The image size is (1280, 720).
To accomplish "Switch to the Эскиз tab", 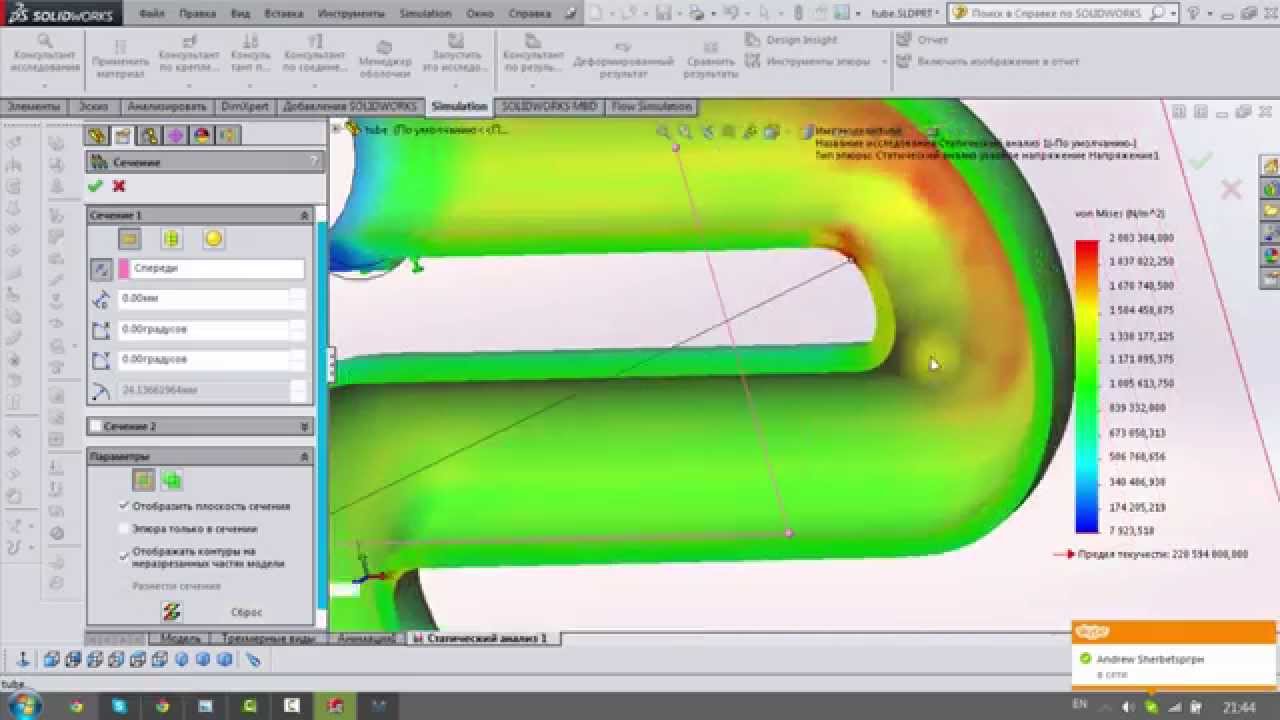I will tap(93, 106).
